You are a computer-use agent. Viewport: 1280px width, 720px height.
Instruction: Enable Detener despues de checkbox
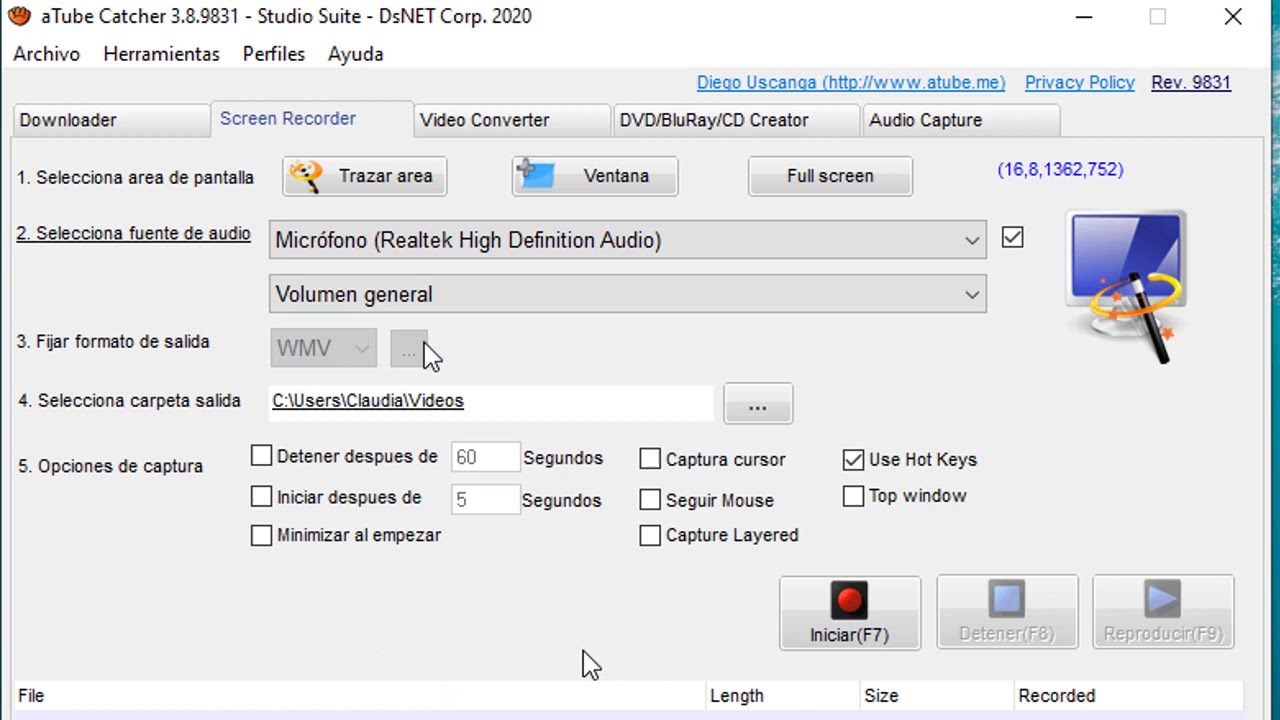tap(261, 456)
